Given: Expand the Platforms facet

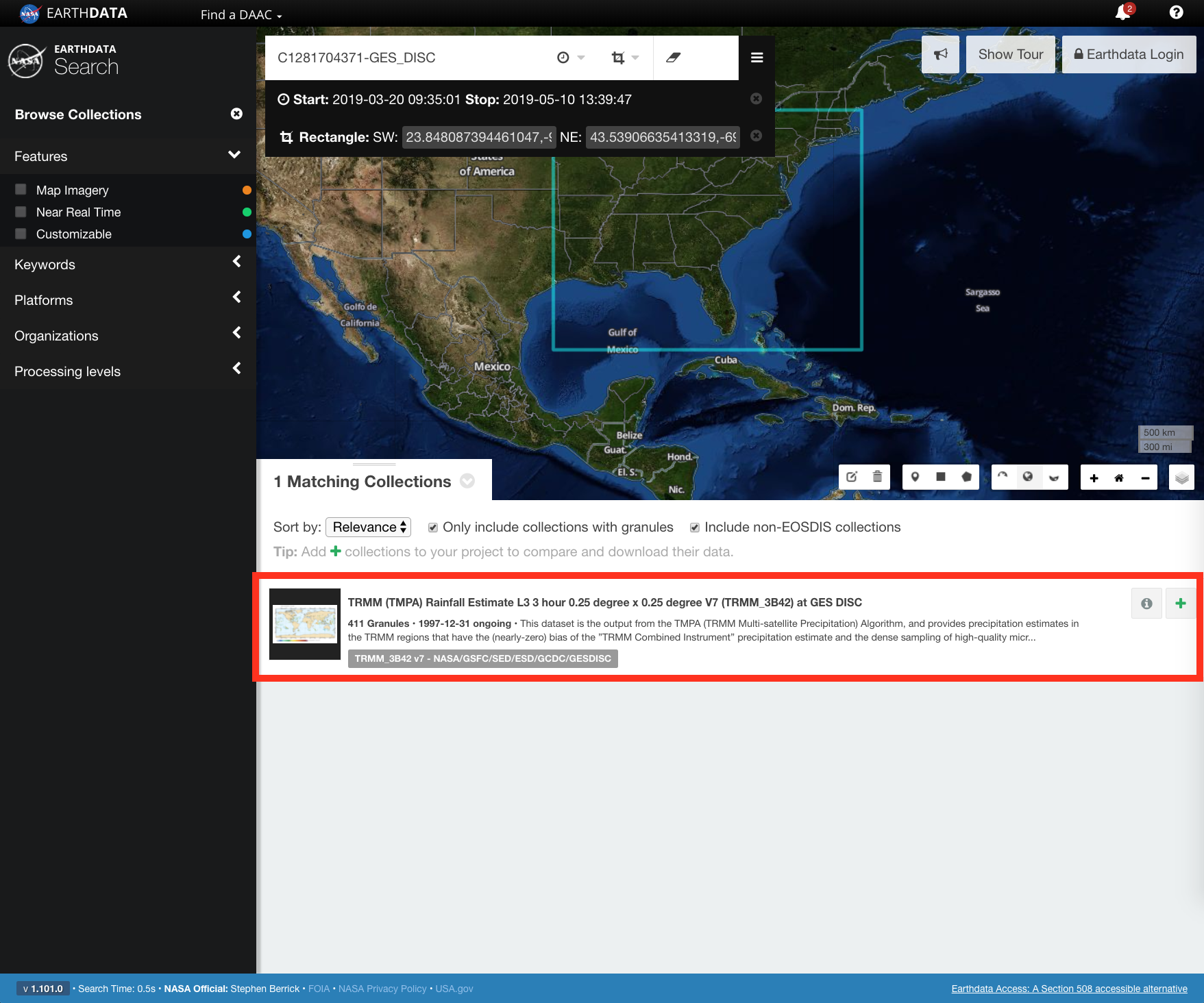Looking at the screenshot, I should click(236, 297).
